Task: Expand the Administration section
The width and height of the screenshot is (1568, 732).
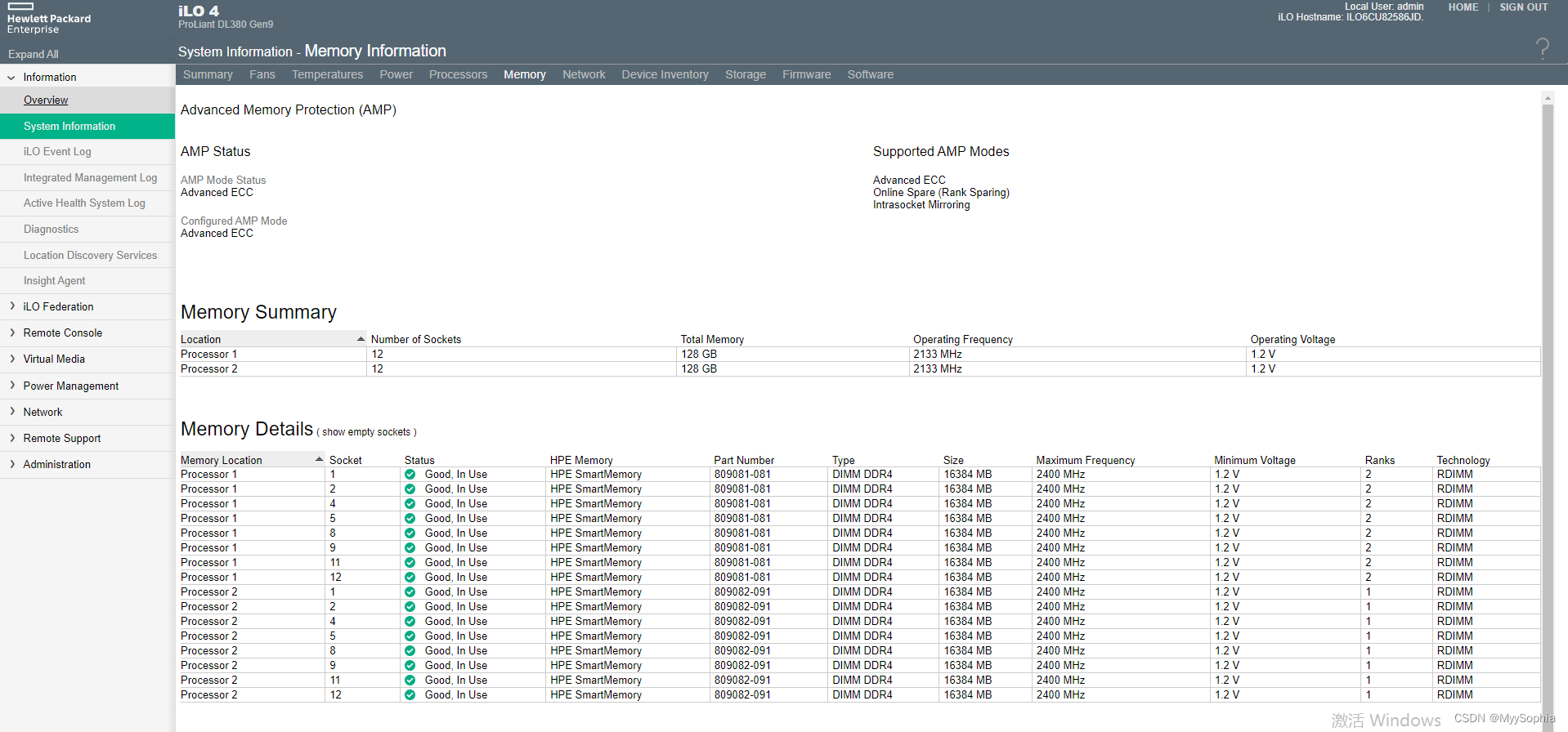Action: (x=11, y=464)
